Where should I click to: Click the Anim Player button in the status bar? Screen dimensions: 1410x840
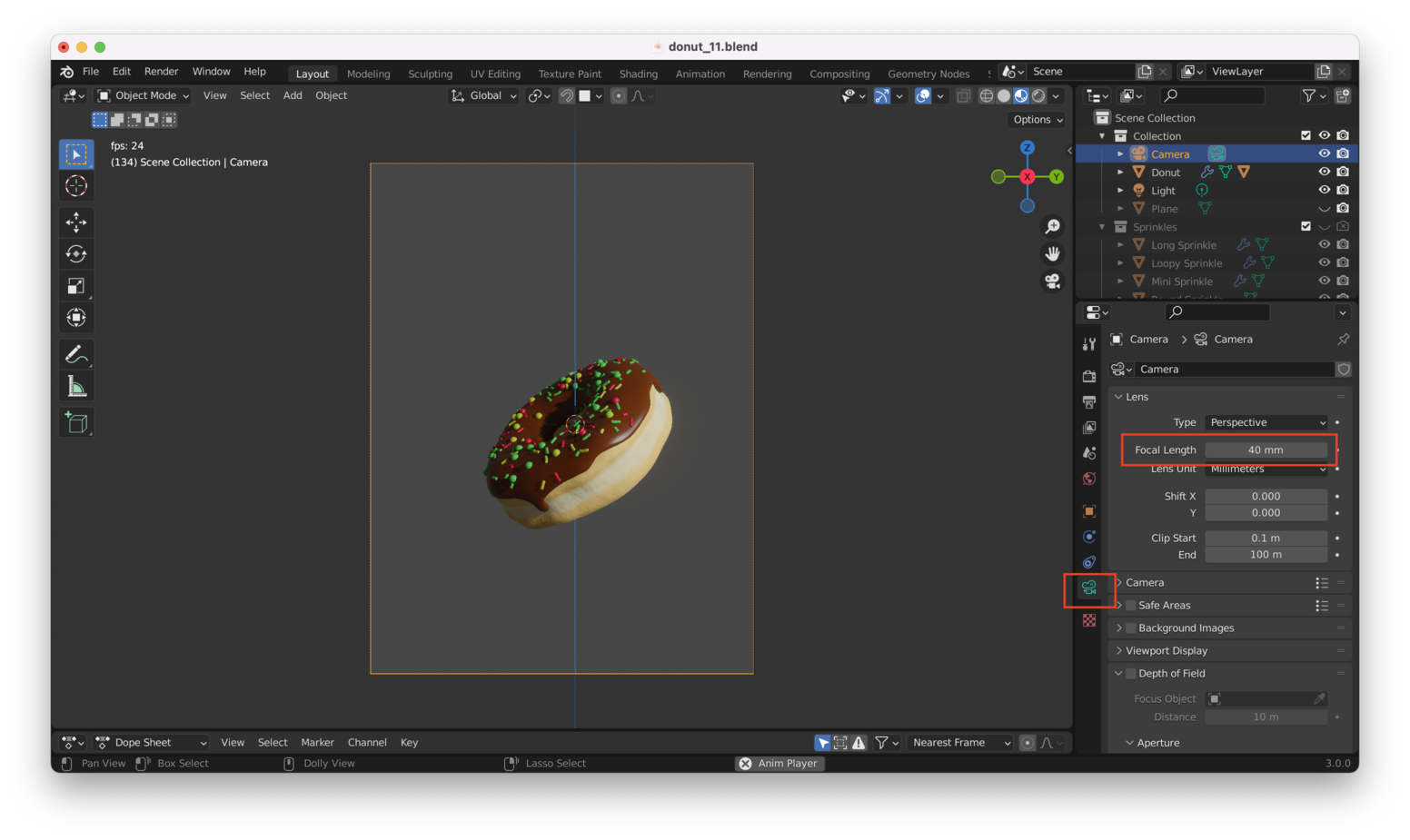779,764
